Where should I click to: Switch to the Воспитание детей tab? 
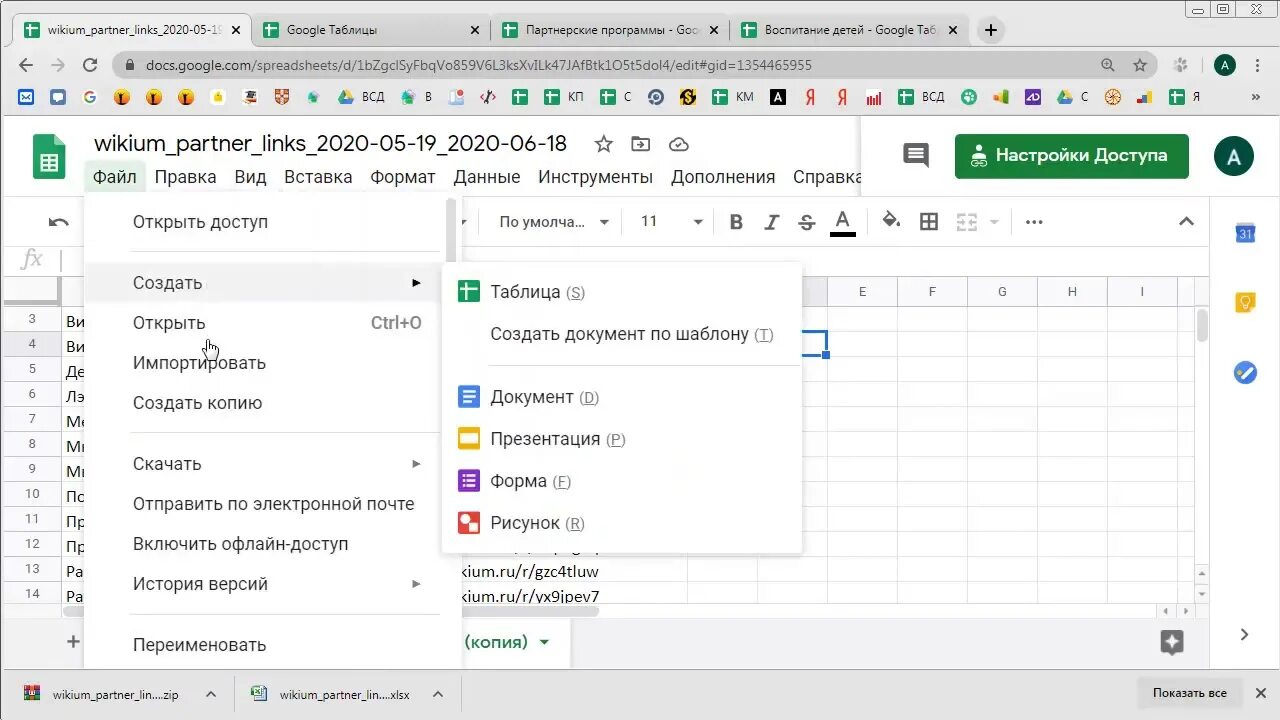[x=848, y=30]
